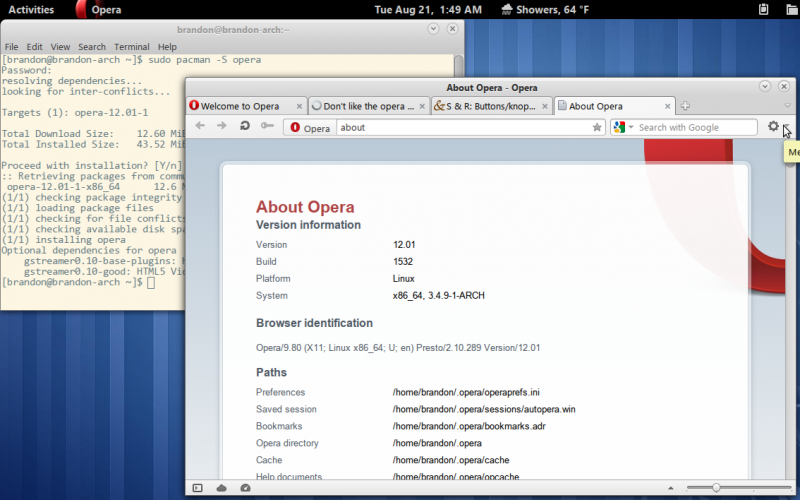The width and height of the screenshot is (800, 500).
Task: Select system value x86_64, 3.4.9-1-ARCH
Action: coord(438,295)
